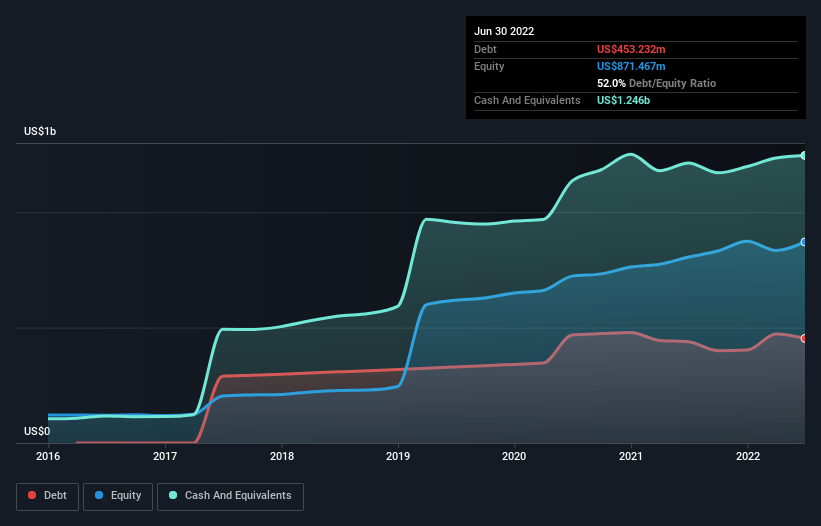Click the US$453.232m debt value
The width and height of the screenshot is (821, 526).
pyautogui.click(x=631, y=49)
